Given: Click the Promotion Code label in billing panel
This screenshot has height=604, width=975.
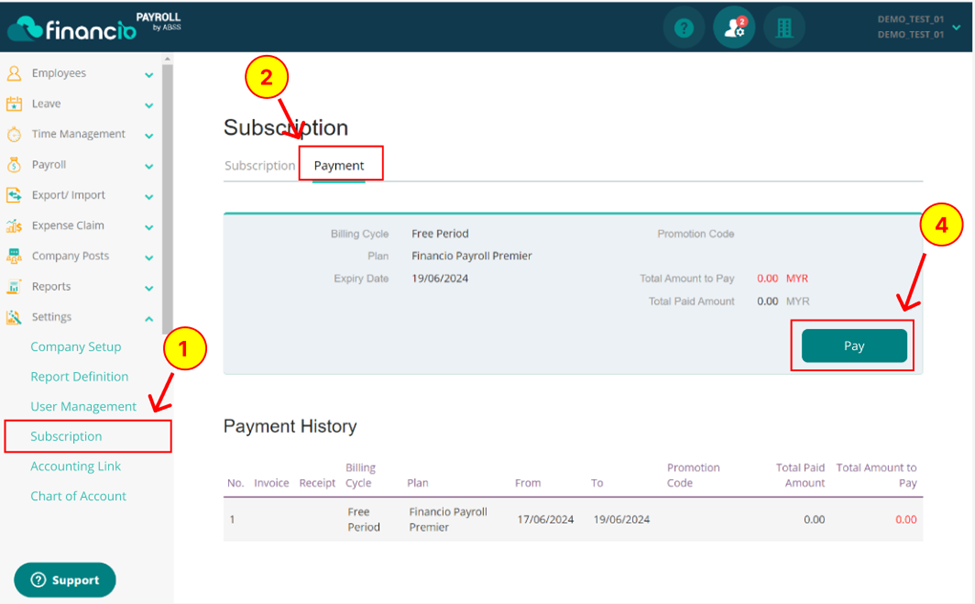Looking at the screenshot, I should pyautogui.click(x=695, y=233).
